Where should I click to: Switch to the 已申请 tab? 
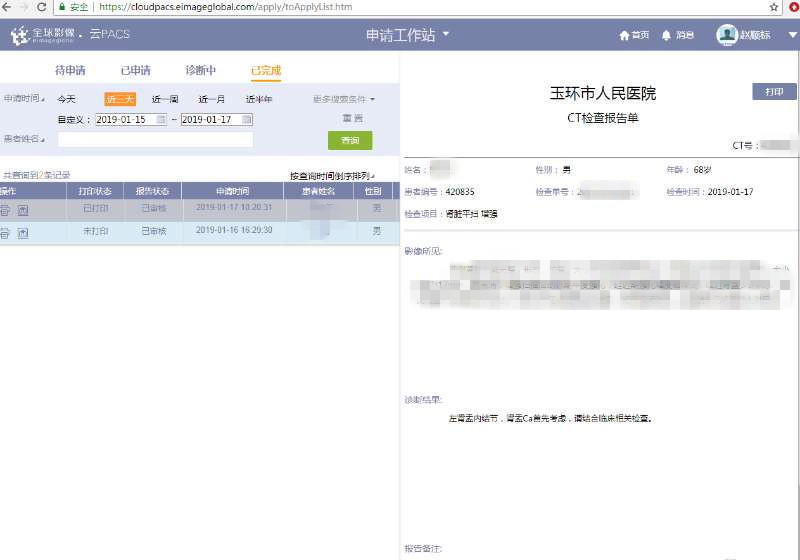136,70
